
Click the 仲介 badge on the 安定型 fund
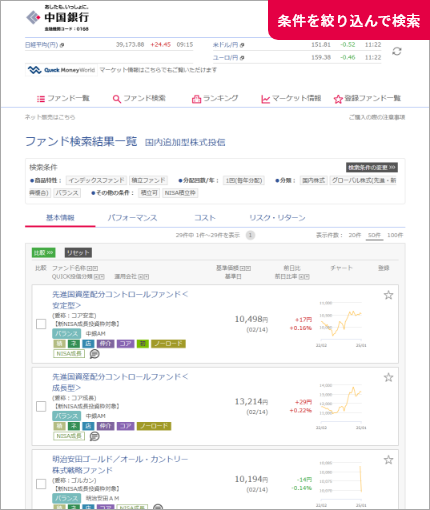[x=105, y=344]
